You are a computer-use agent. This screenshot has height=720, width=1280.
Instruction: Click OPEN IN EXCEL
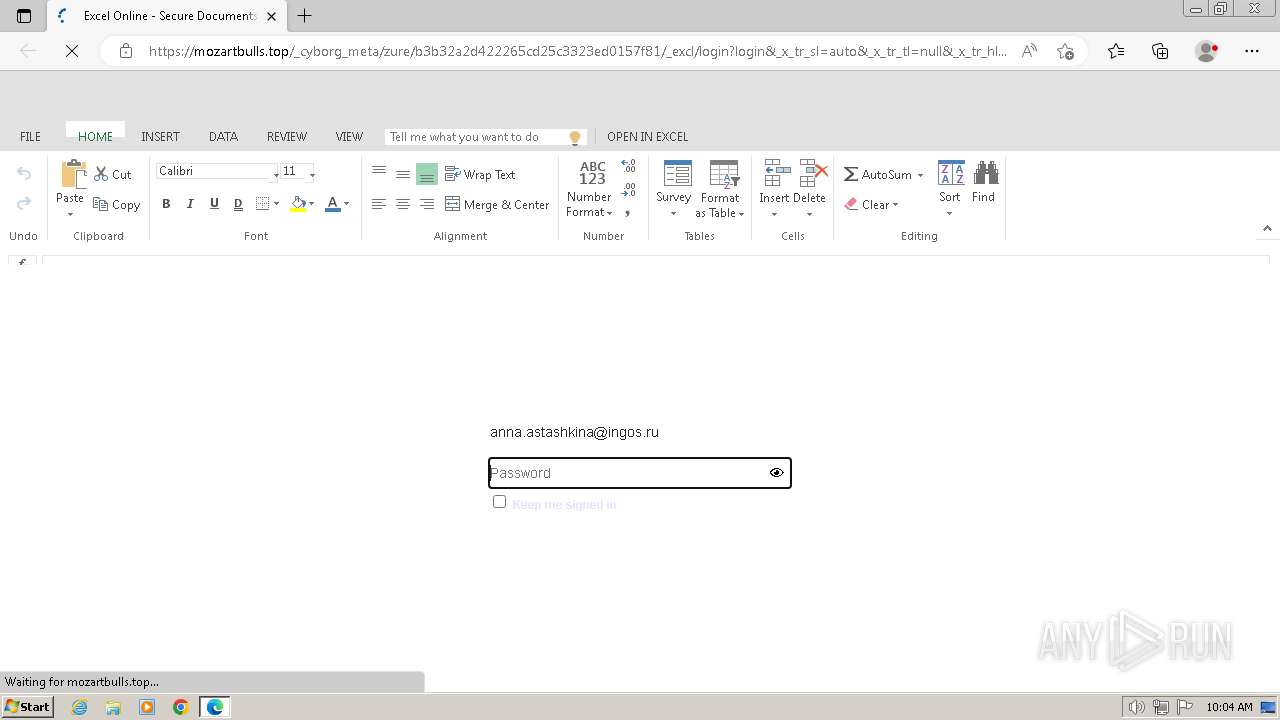point(647,137)
